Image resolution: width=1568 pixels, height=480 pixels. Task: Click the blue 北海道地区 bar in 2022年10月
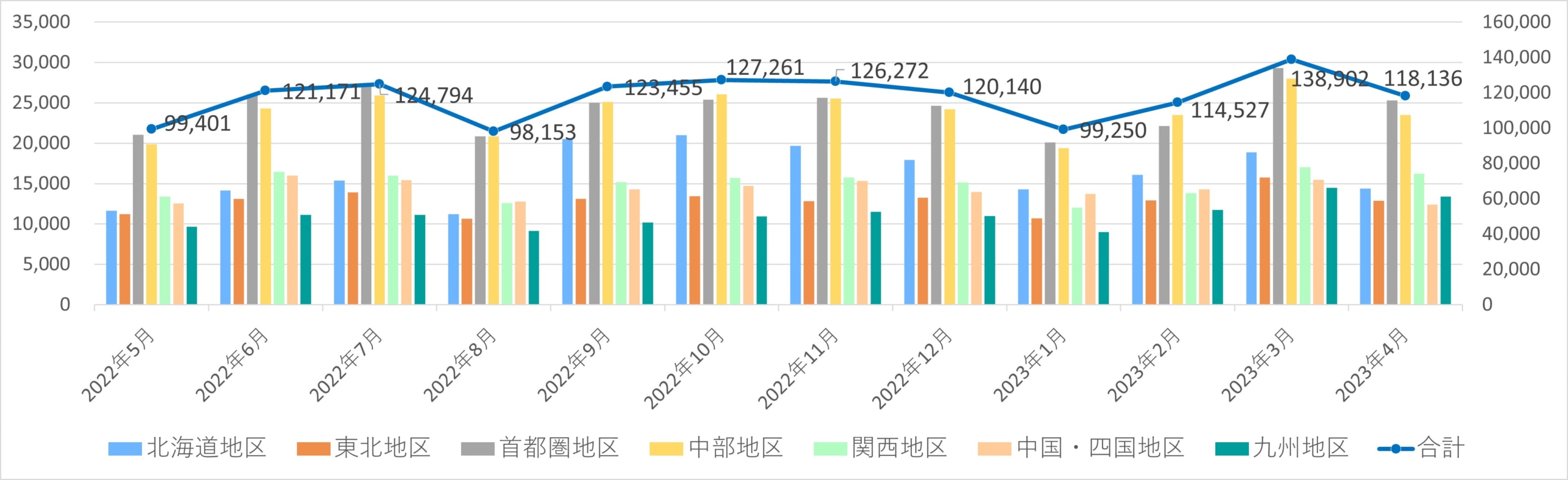681,219
